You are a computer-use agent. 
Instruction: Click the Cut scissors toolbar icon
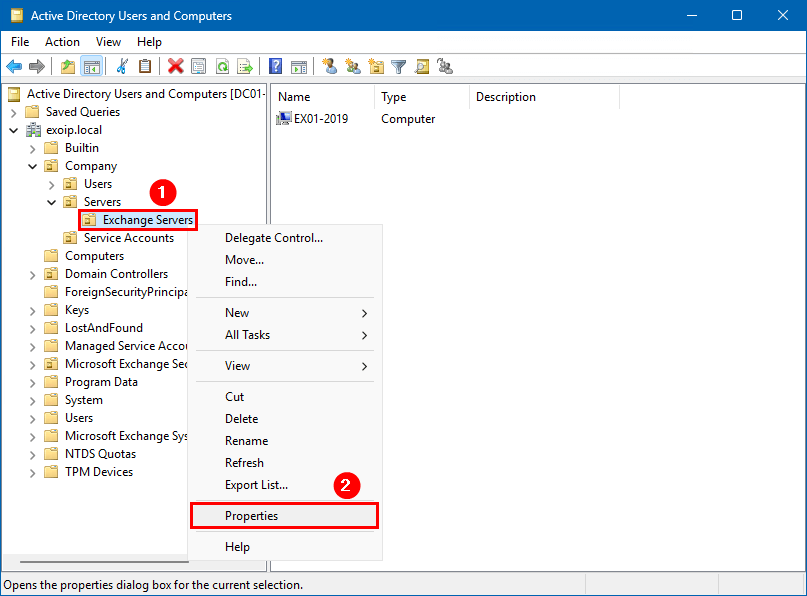pyautogui.click(x=122, y=67)
